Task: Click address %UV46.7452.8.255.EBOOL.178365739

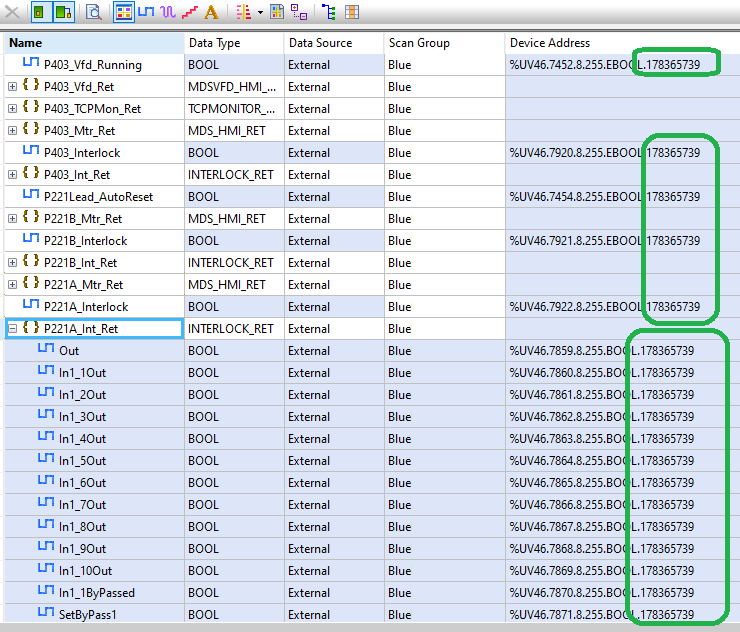Action: 605,65
